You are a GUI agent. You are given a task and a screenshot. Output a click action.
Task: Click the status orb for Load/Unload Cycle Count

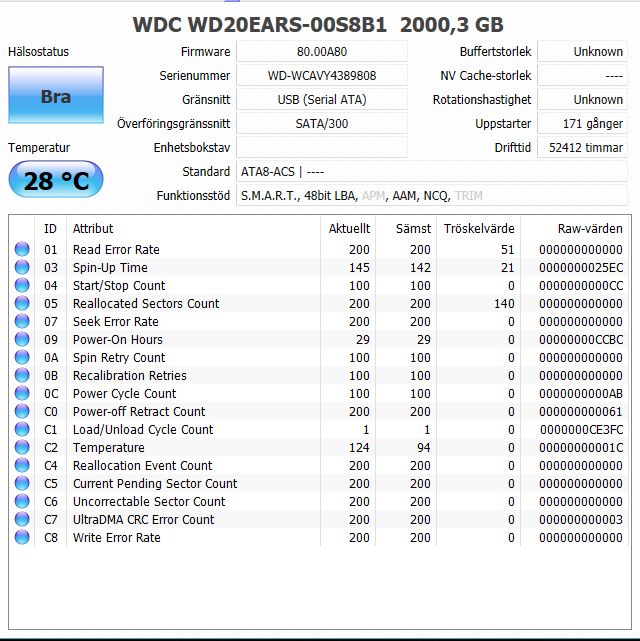pyautogui.click(x=22, y=430)
